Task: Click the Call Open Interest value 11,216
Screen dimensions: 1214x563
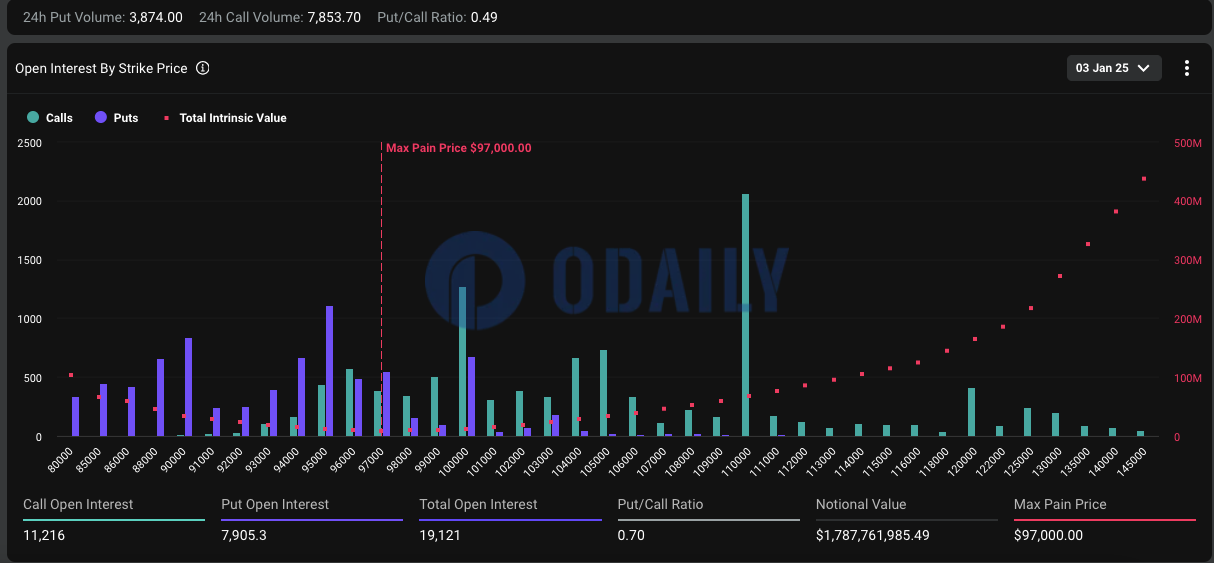Action: (43, 535)
